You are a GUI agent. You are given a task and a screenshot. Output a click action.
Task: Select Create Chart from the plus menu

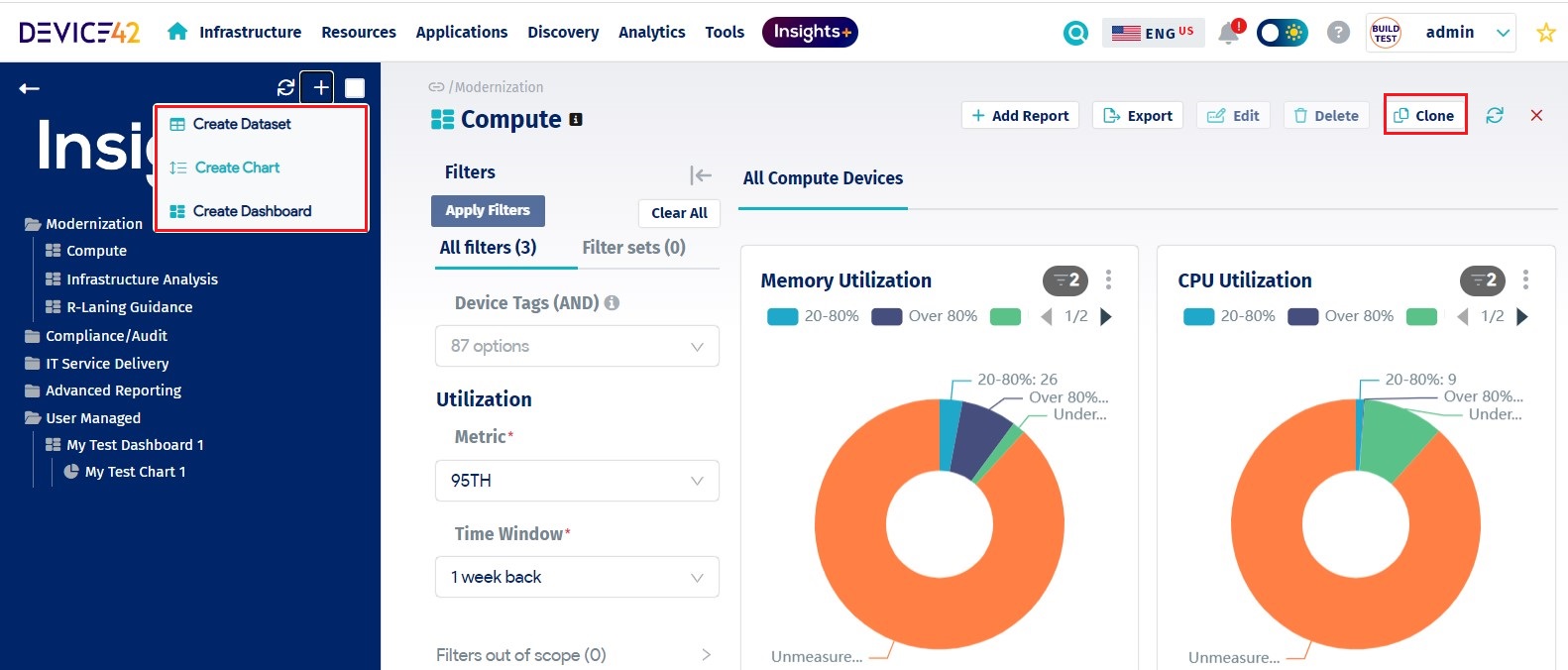pyautogui.click(x=237, y=167)
